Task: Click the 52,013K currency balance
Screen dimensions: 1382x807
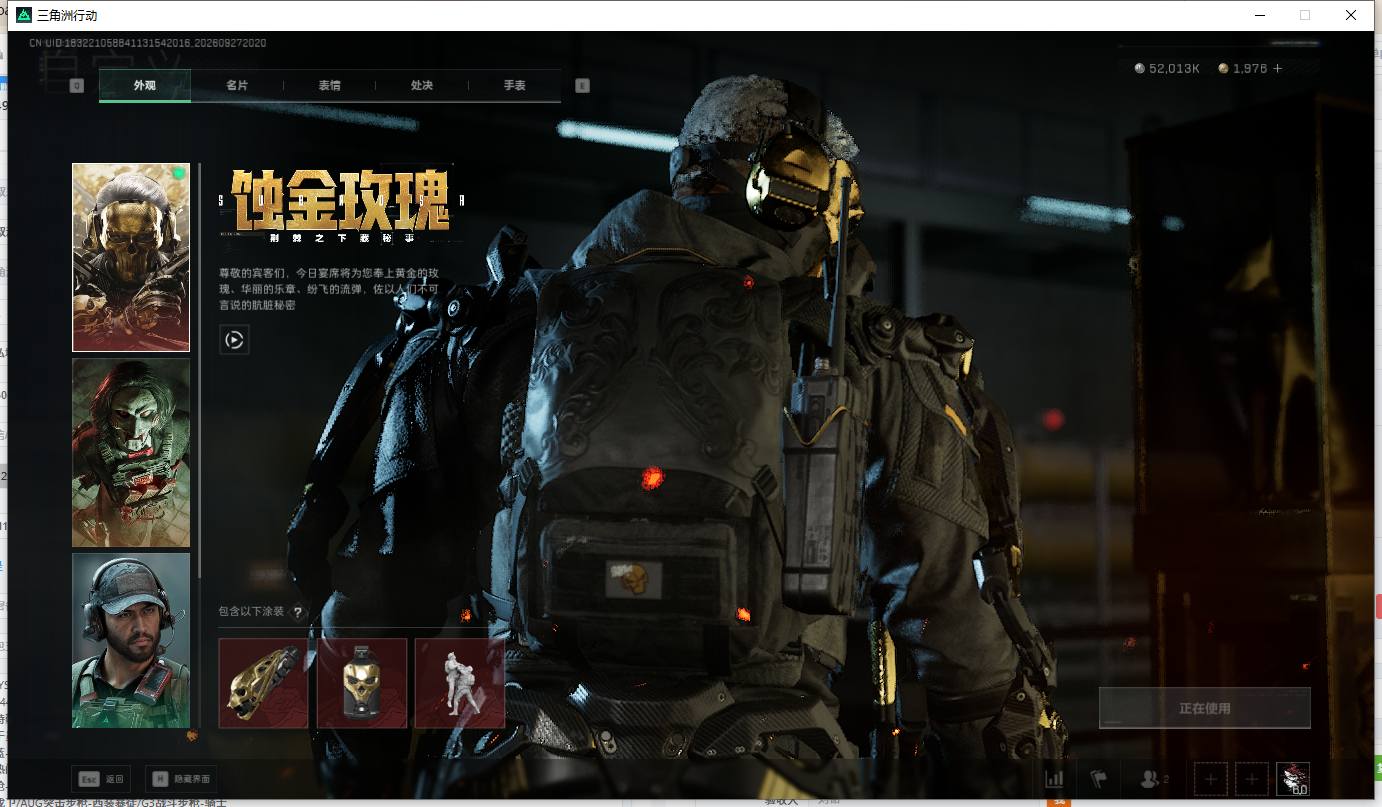Action: click(1167, 68)
